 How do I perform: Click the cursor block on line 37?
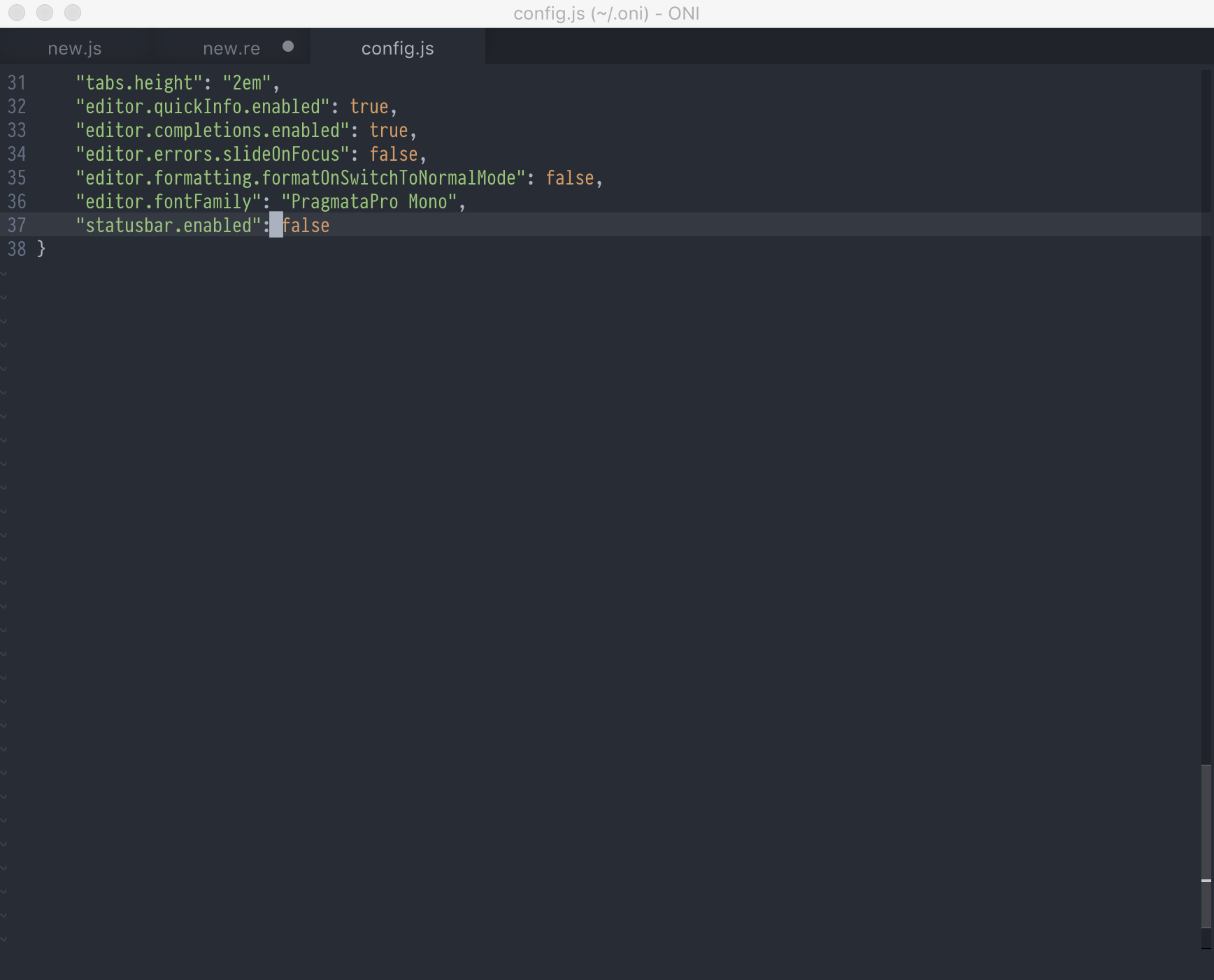point(276,225)
